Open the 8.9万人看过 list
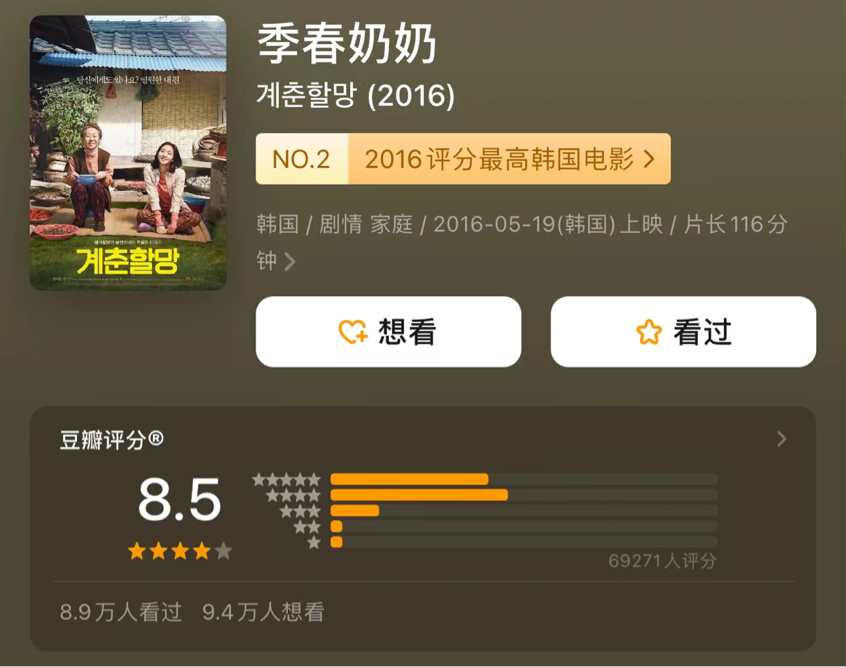Image resolution: width=846 pixels, height=667 pixels. coord(121,612)
